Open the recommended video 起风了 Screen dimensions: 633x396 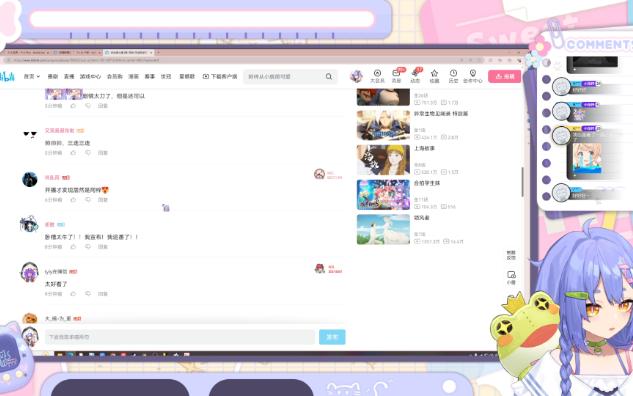click(383, 229)
